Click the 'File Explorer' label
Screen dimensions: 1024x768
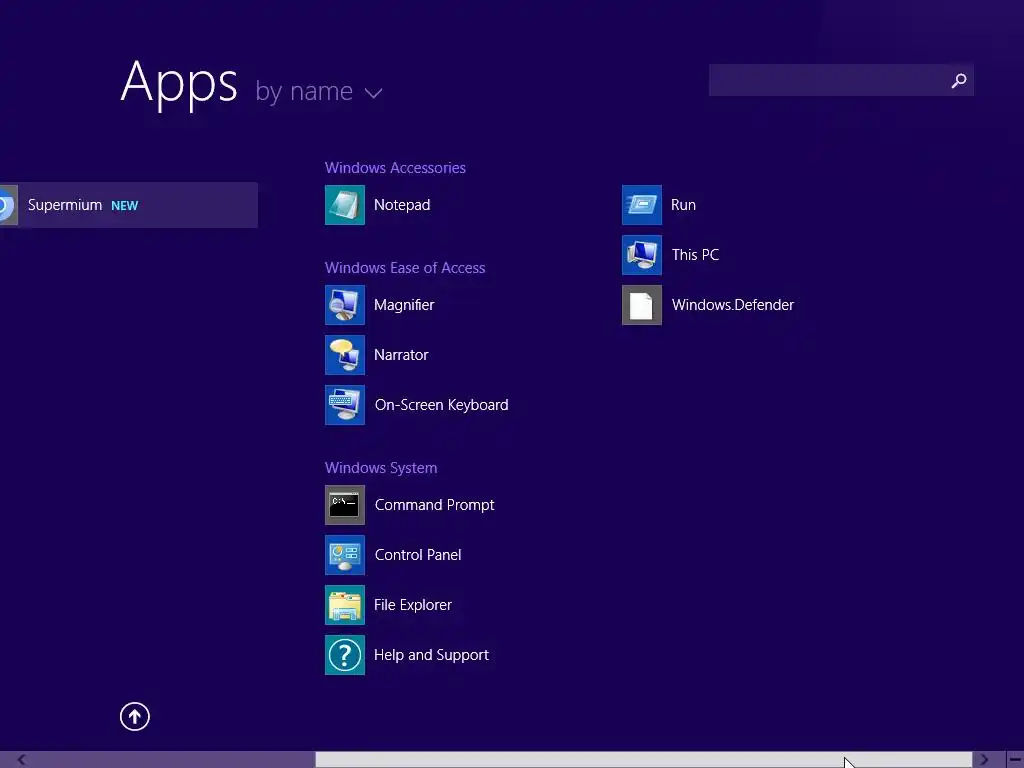pyautogui.click(x=413, y=605)
